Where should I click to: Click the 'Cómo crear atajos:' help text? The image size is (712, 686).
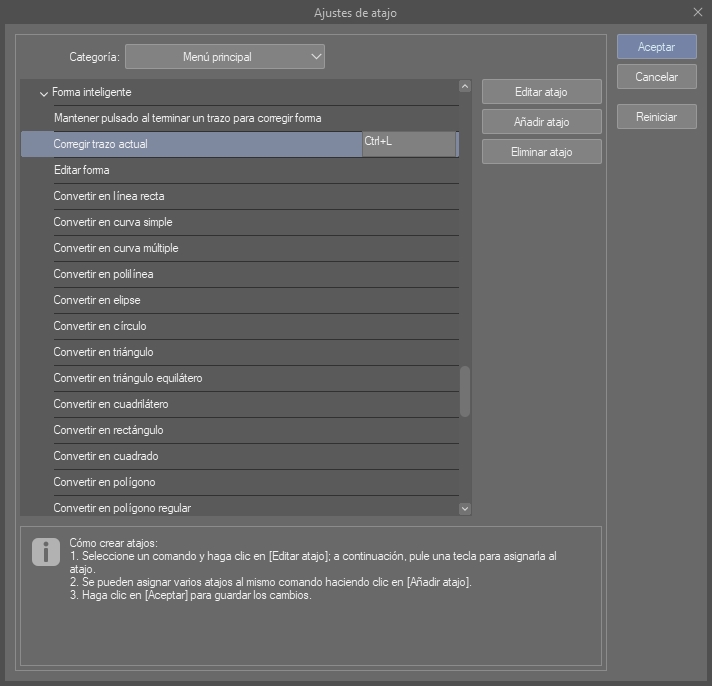(114, 543)
